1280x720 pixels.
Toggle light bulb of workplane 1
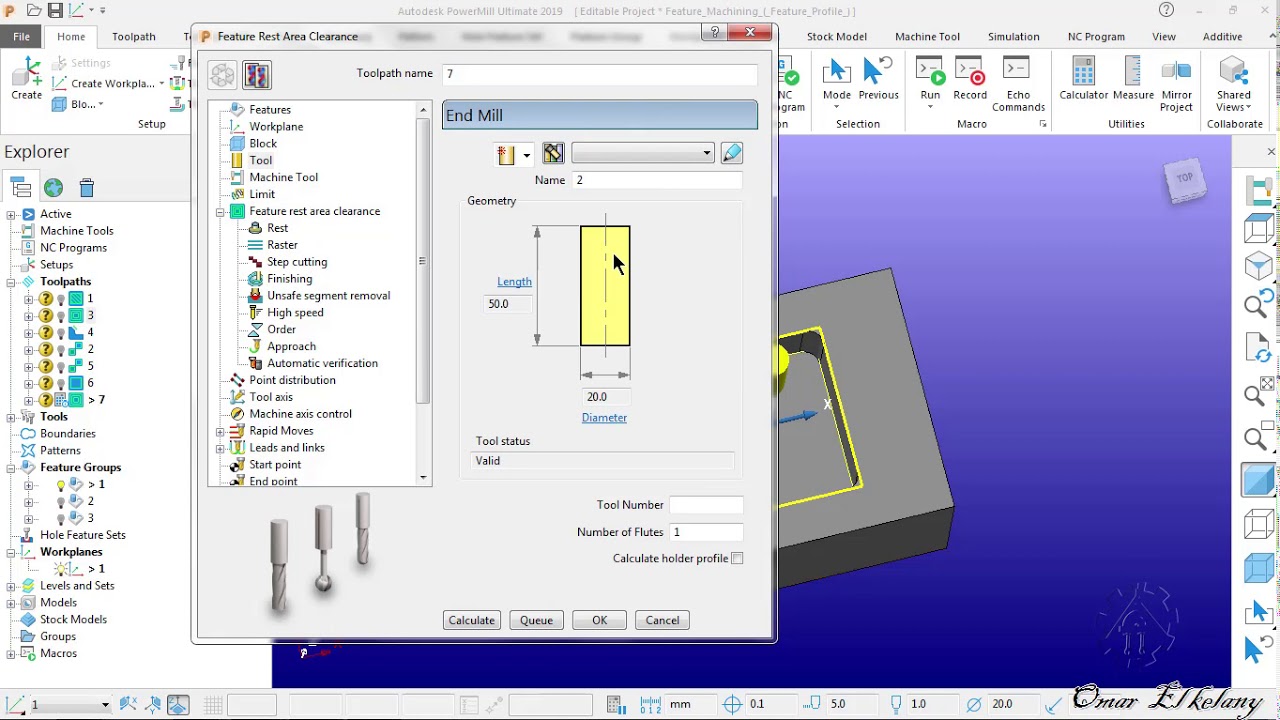[x=61, y=569]
